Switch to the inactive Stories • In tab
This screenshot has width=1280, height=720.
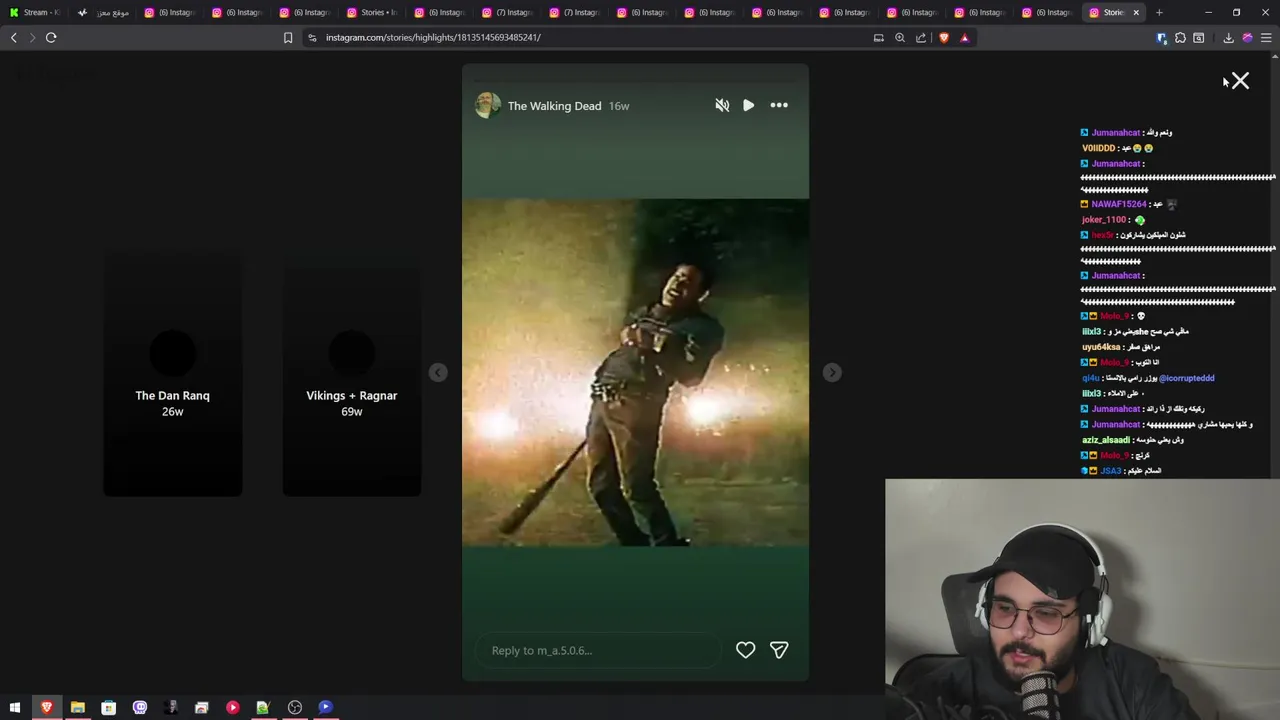point(373,12)
